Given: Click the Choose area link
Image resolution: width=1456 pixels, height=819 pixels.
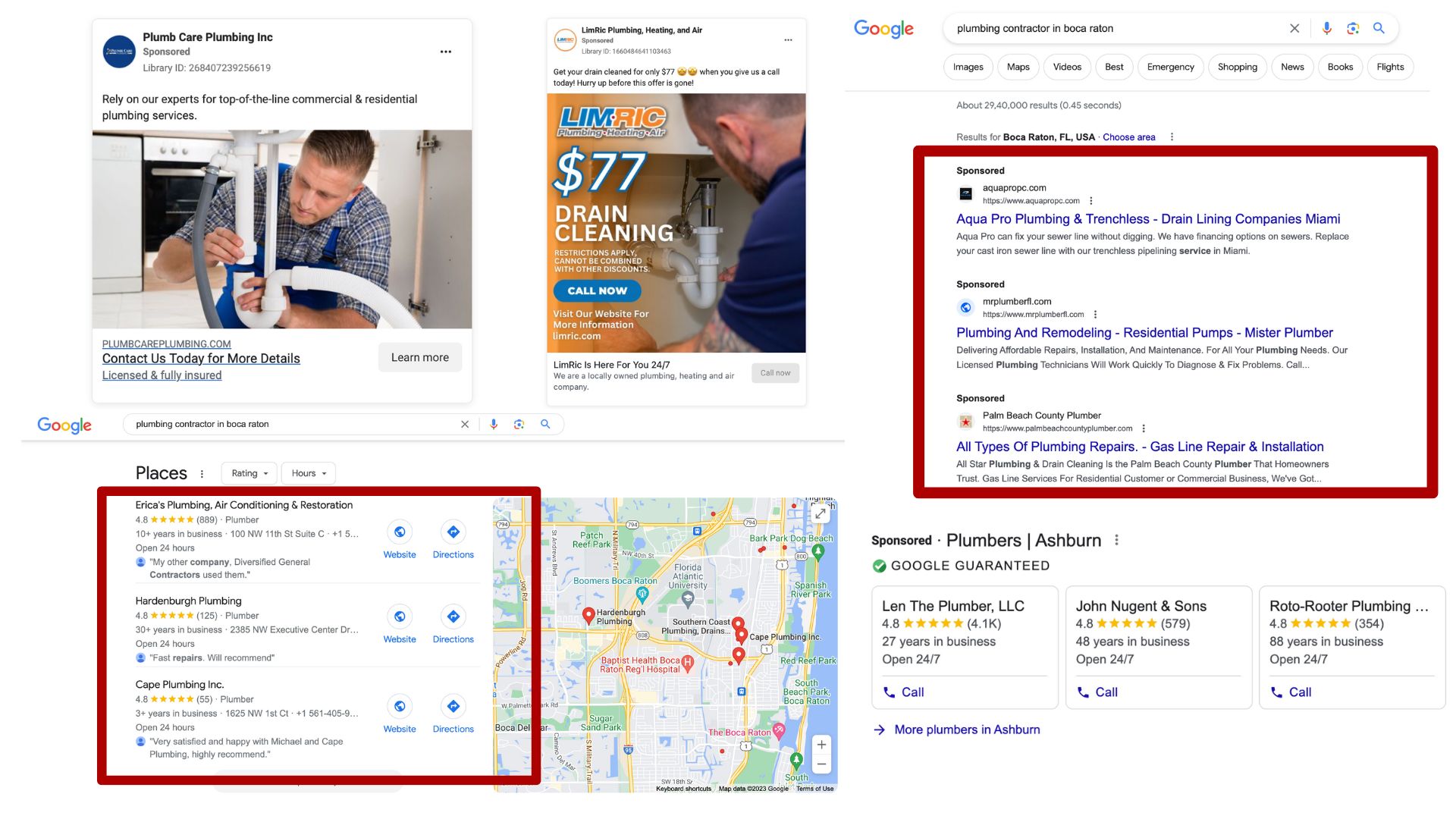Looking at the screenshot, I should 1128,137.
